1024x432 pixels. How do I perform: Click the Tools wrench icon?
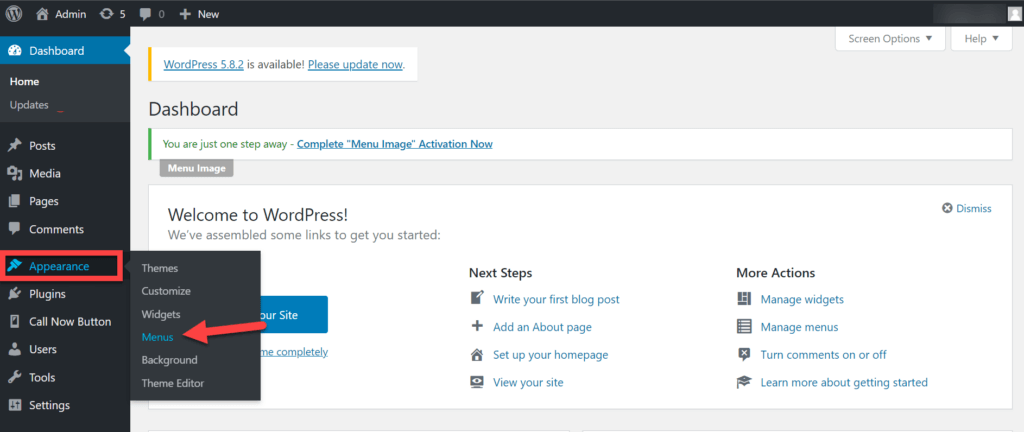pyautogui.click(x=14, y=377)
